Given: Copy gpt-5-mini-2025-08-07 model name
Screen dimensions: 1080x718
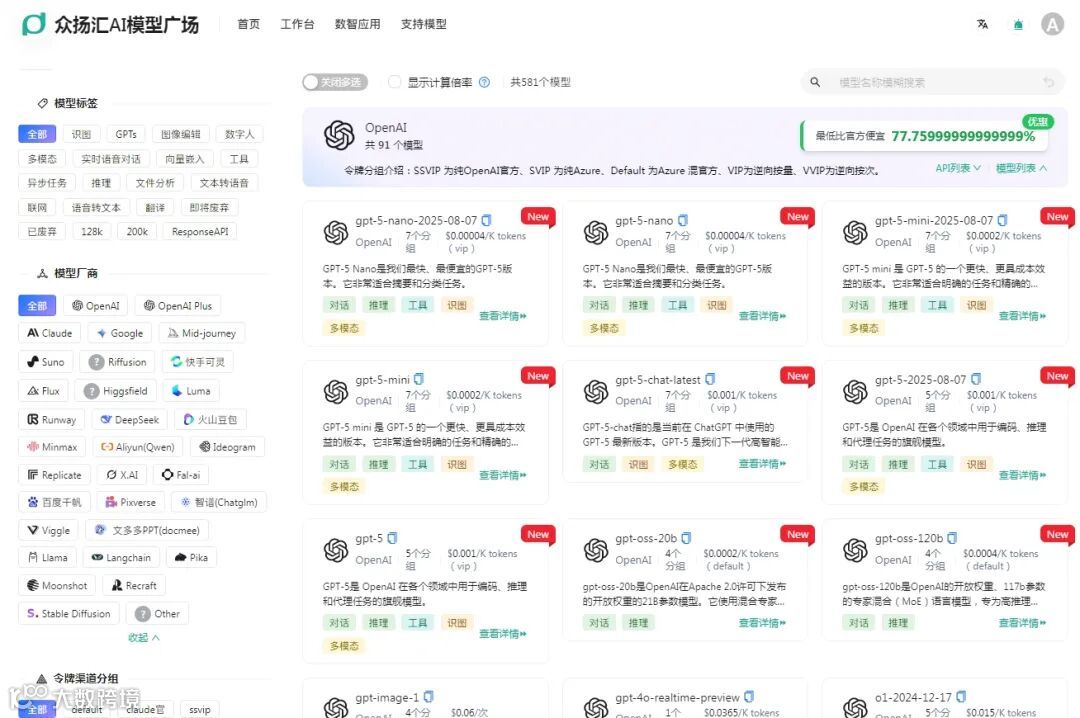Looking at the screenshot, I should (1002, 220).
